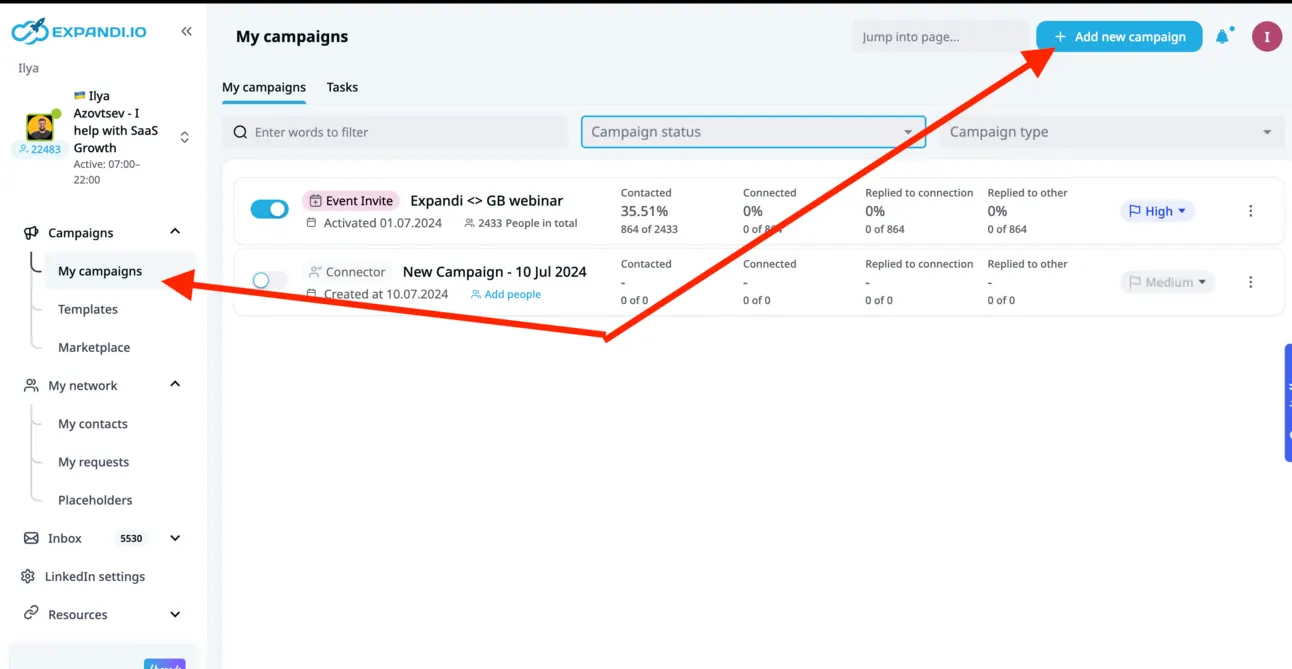Open the Campaign status dropdown

753,132
